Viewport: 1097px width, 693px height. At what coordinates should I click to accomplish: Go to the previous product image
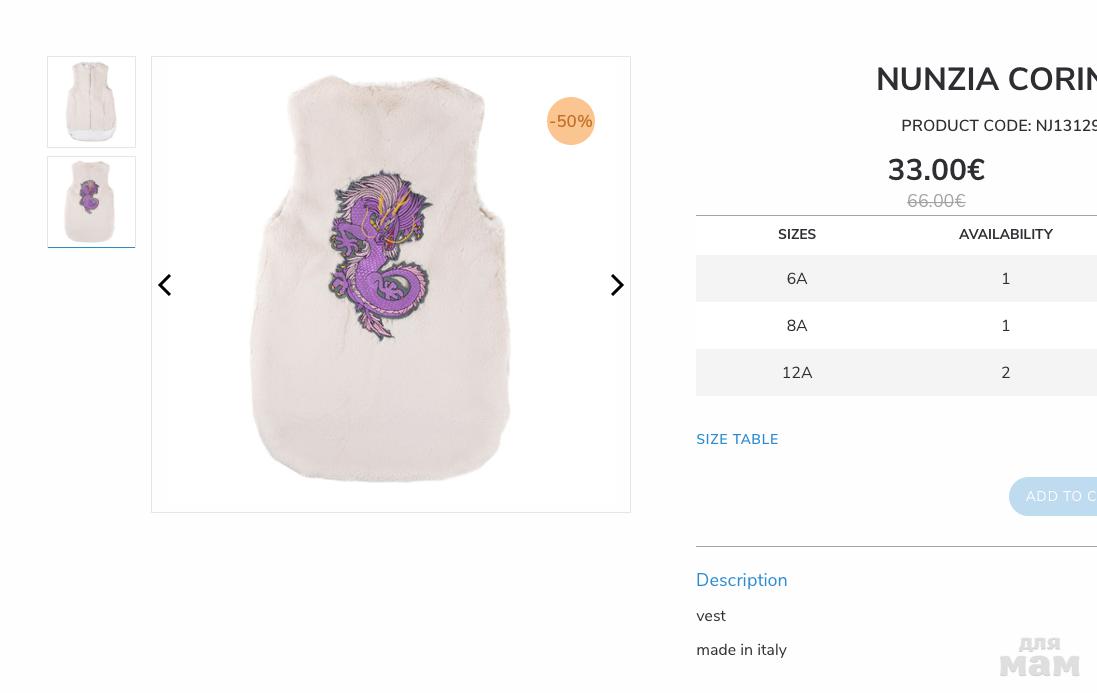pyautogui.click(x=165, y=285)
